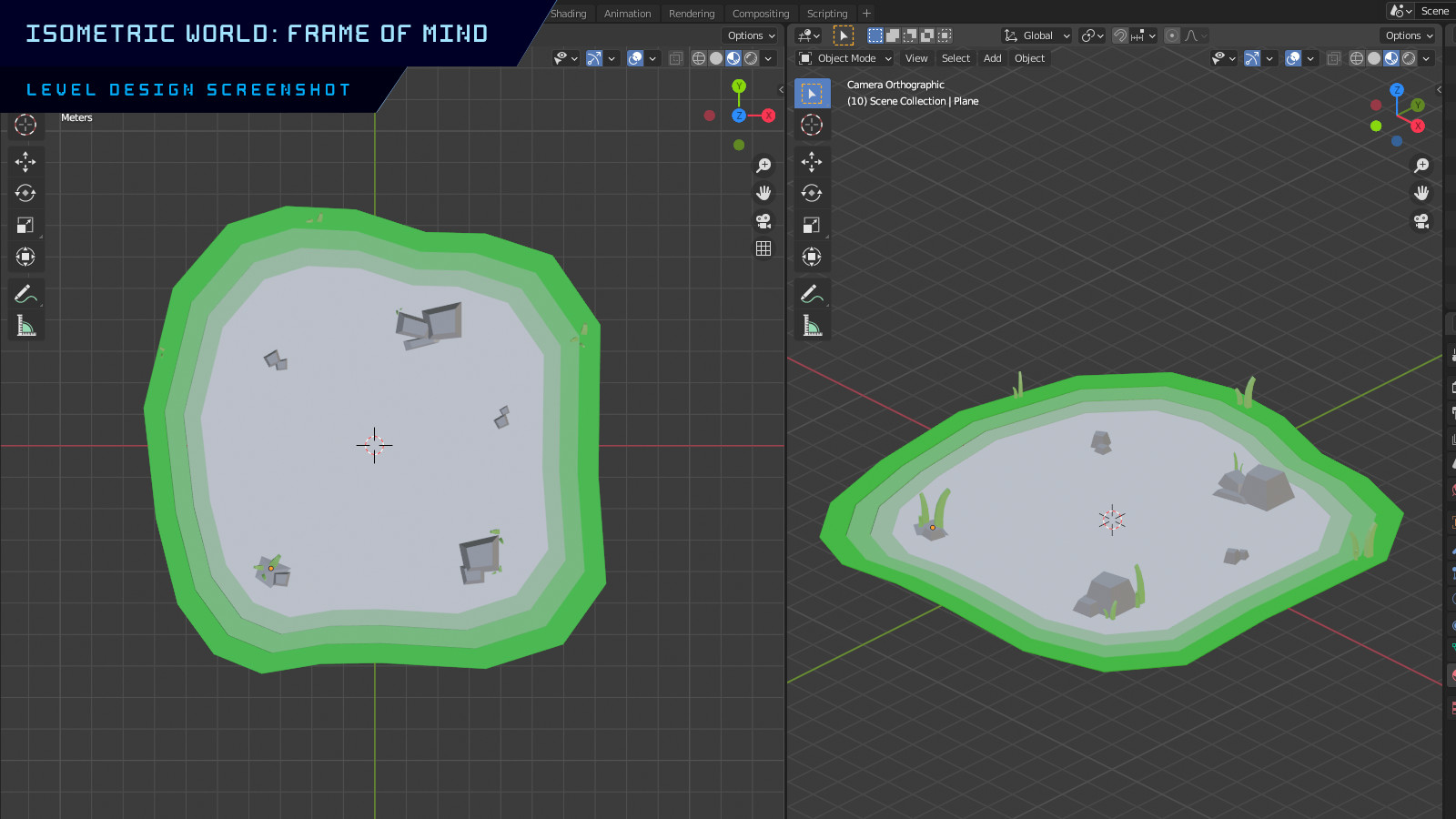Toggle Show Gizmo in the right viewport header
The width and height of the screenshot is (1456, 819).
click(1251, 58)
